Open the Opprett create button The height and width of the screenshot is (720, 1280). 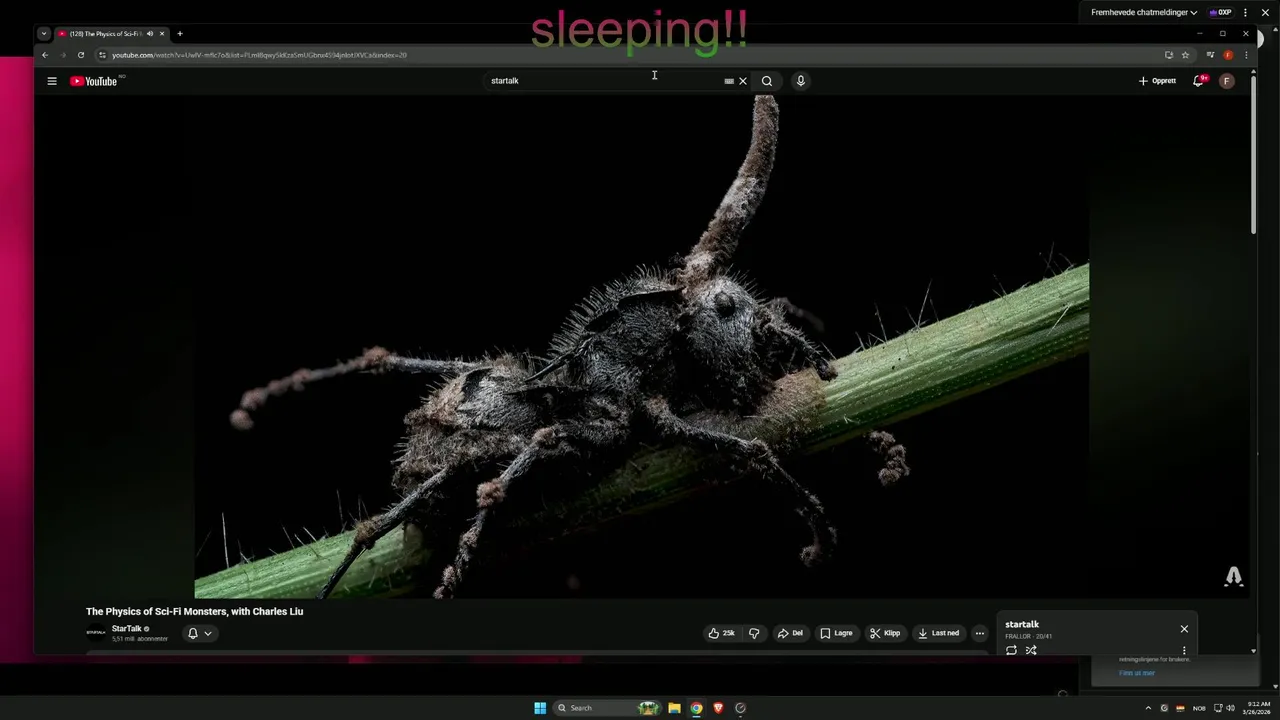[1157, 81]
